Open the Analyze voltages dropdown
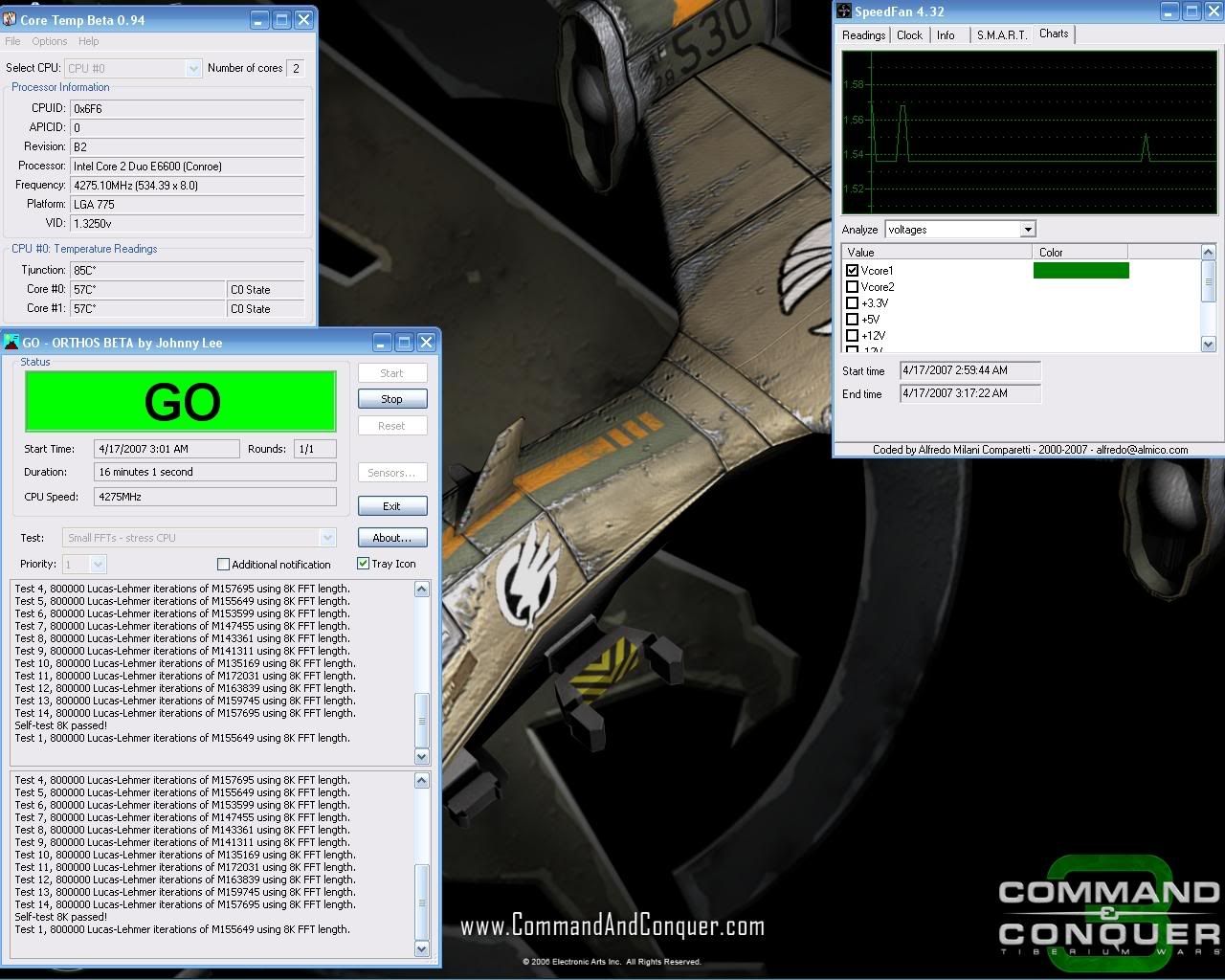Viewport: 1225px width, 980px height. [1027, 230]
